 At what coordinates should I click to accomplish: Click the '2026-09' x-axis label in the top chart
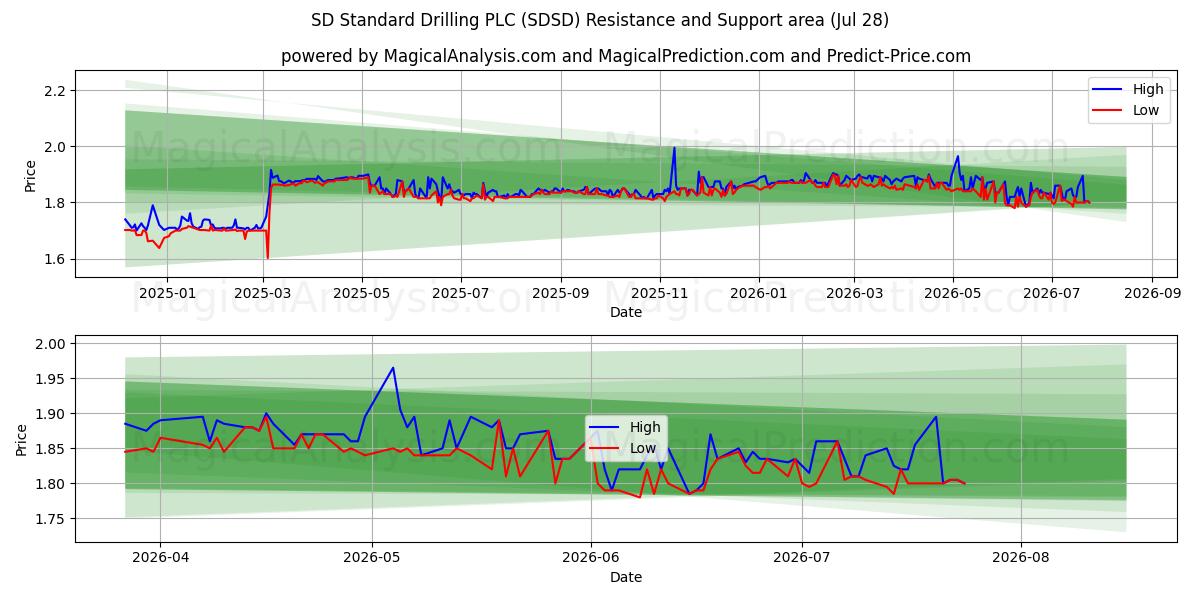click(1152, 294)
